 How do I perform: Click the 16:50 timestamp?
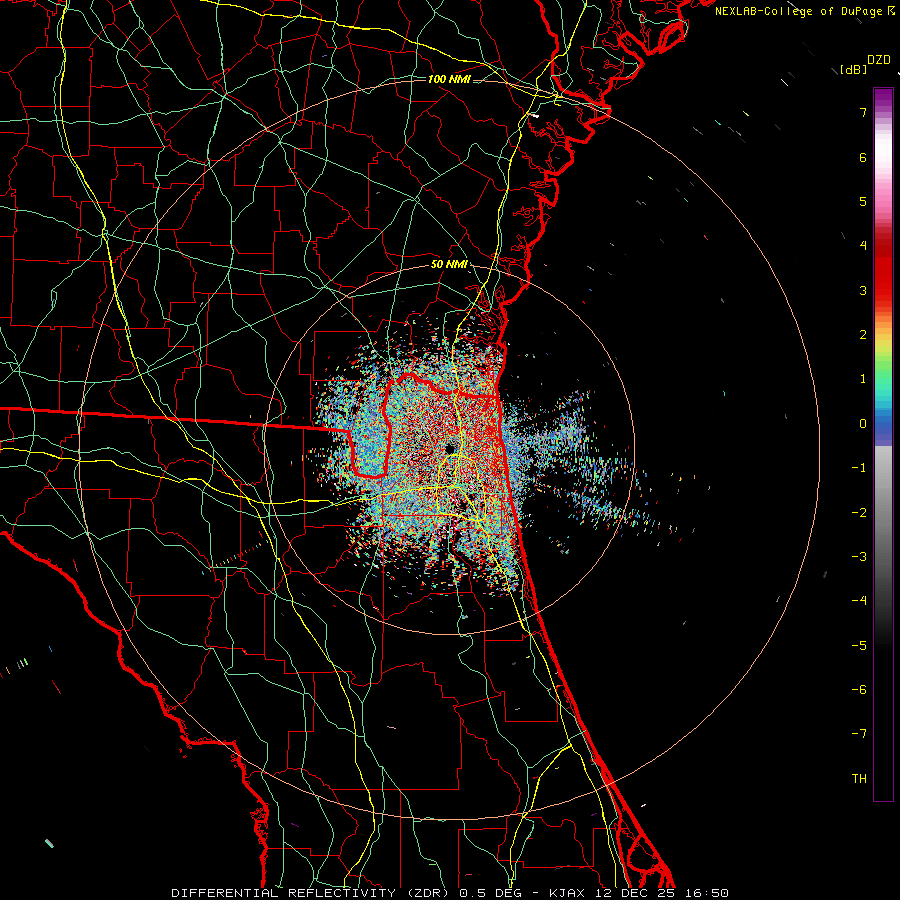click(x=707, y=893)
